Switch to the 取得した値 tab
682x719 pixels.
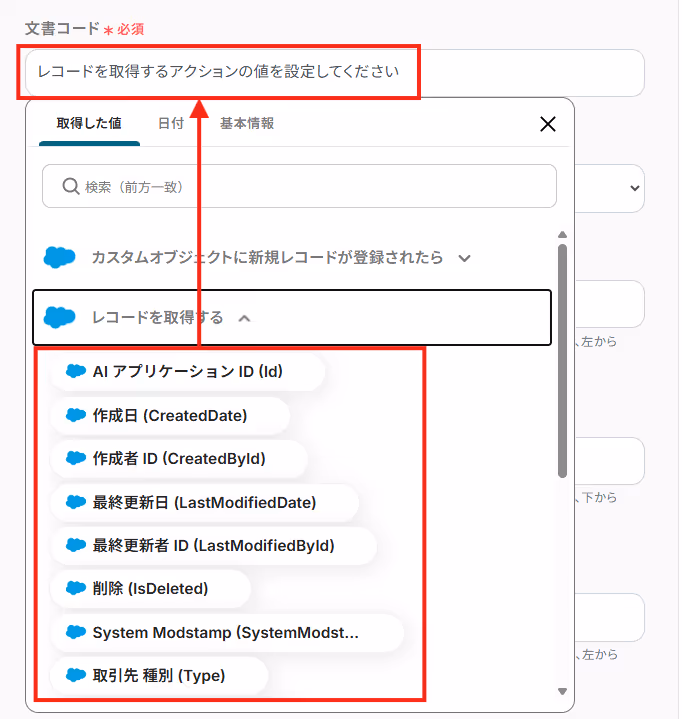[x=89, y=123]
